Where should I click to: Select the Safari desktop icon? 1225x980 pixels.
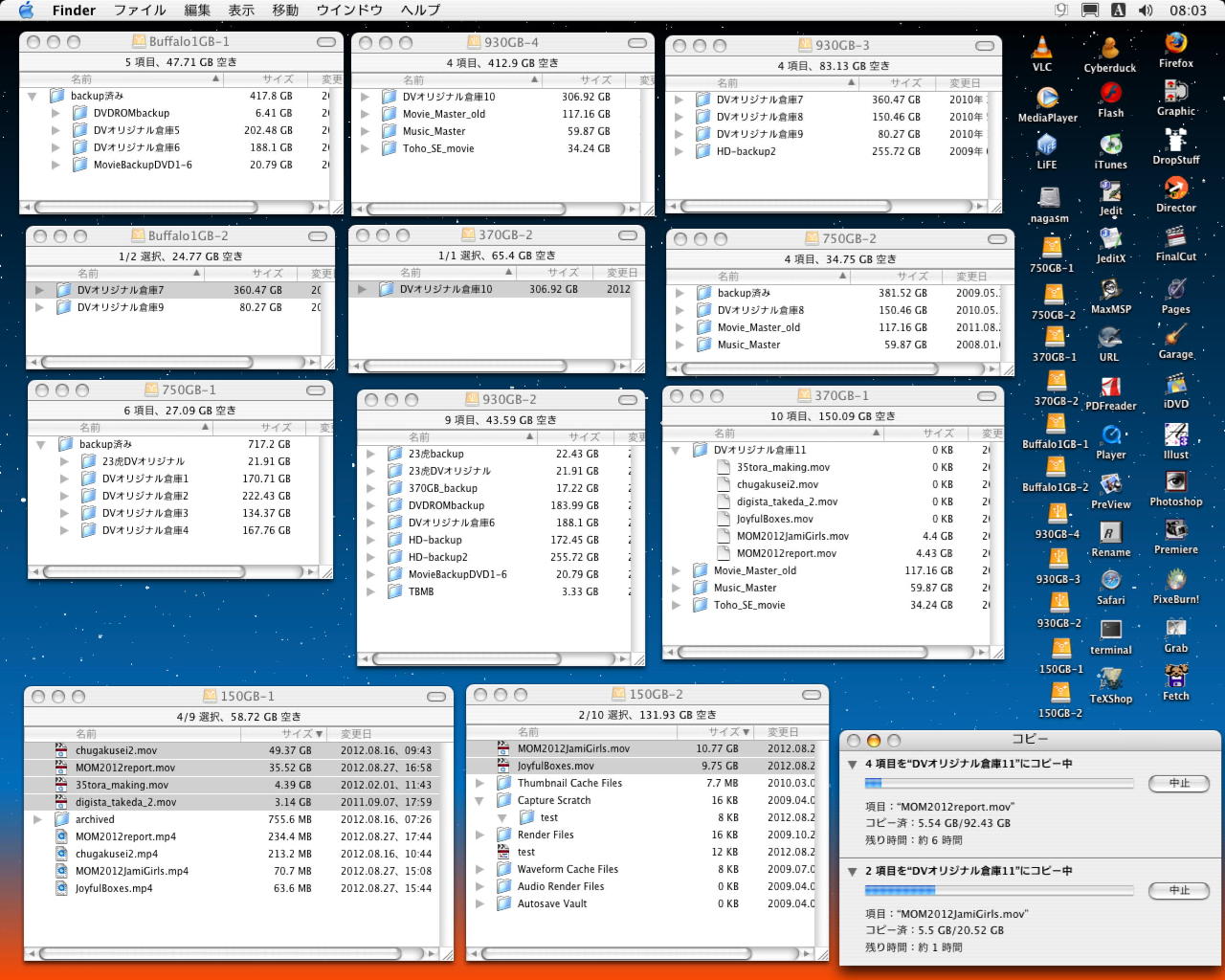(1110, 581)
